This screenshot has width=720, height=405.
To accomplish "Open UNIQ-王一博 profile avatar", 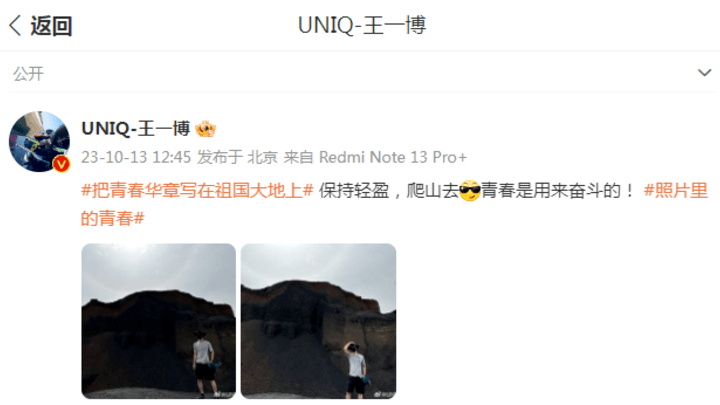I will point(39,141).
